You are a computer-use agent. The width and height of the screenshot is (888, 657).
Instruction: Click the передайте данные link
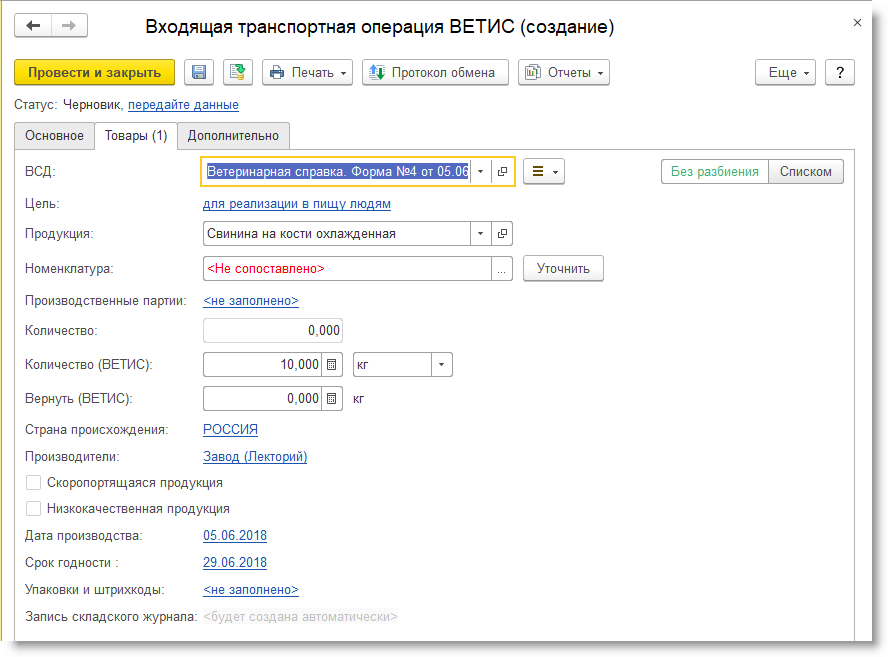click(183, 105)
